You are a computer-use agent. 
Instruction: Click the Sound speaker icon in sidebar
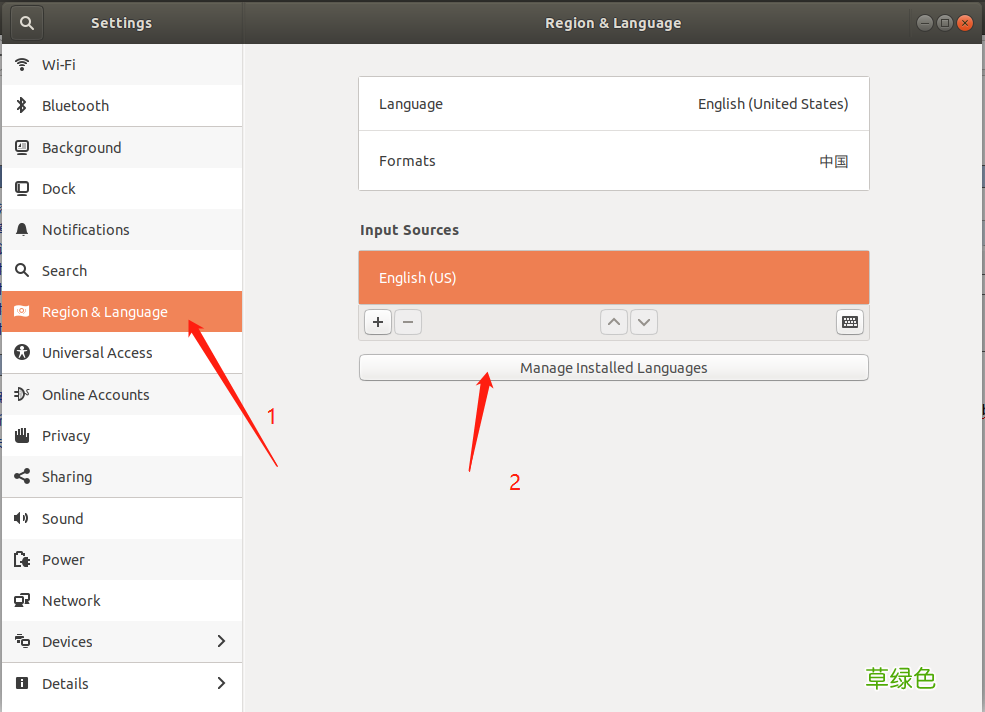pyautogui.click(x=22, y=518)
